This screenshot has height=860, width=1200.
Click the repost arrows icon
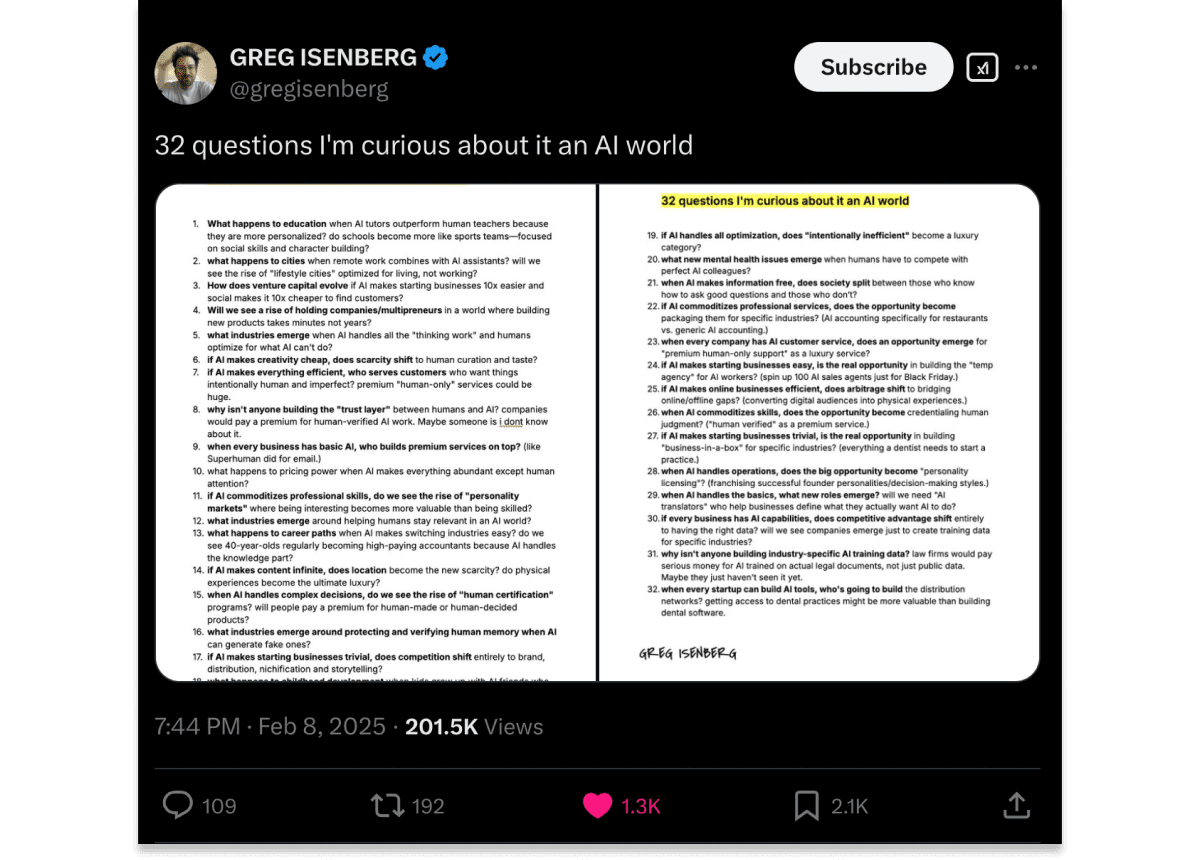[x=387, y=805]
